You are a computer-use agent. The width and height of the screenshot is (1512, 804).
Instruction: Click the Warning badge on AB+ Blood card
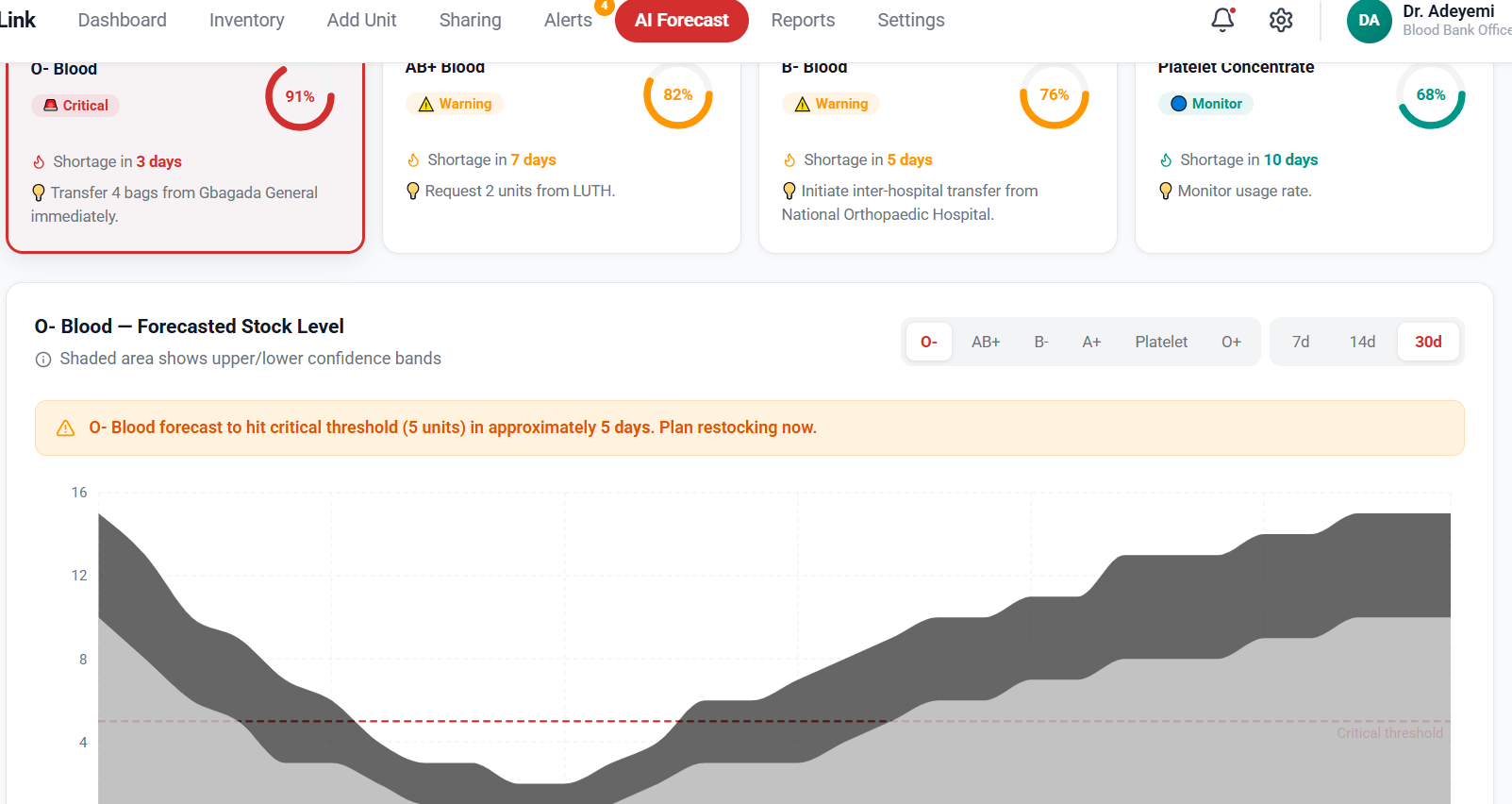coord(455,104)
